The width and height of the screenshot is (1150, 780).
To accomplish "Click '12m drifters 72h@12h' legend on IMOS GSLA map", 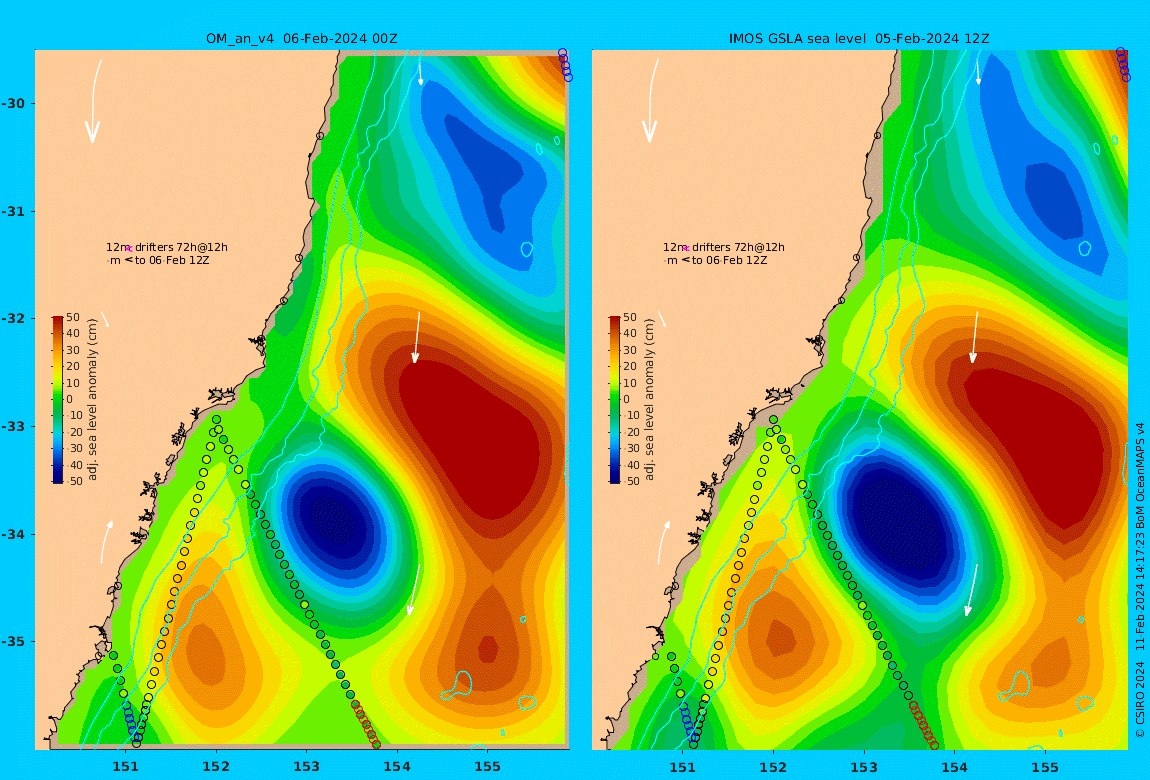I will coord(724,247).
